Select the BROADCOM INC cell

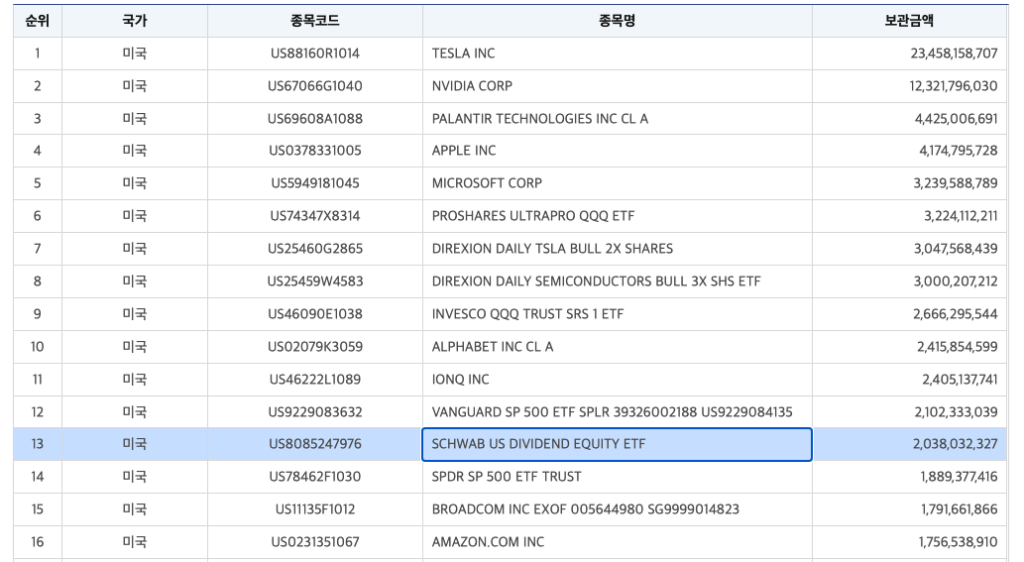(x=617, y=509)
